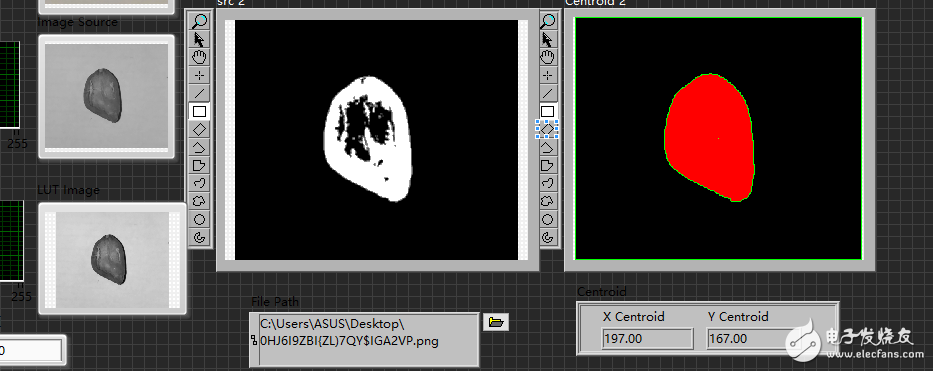
Task: Choose the pointer Selection tool beside Centroid 2
Action: [x=547, y=39]
